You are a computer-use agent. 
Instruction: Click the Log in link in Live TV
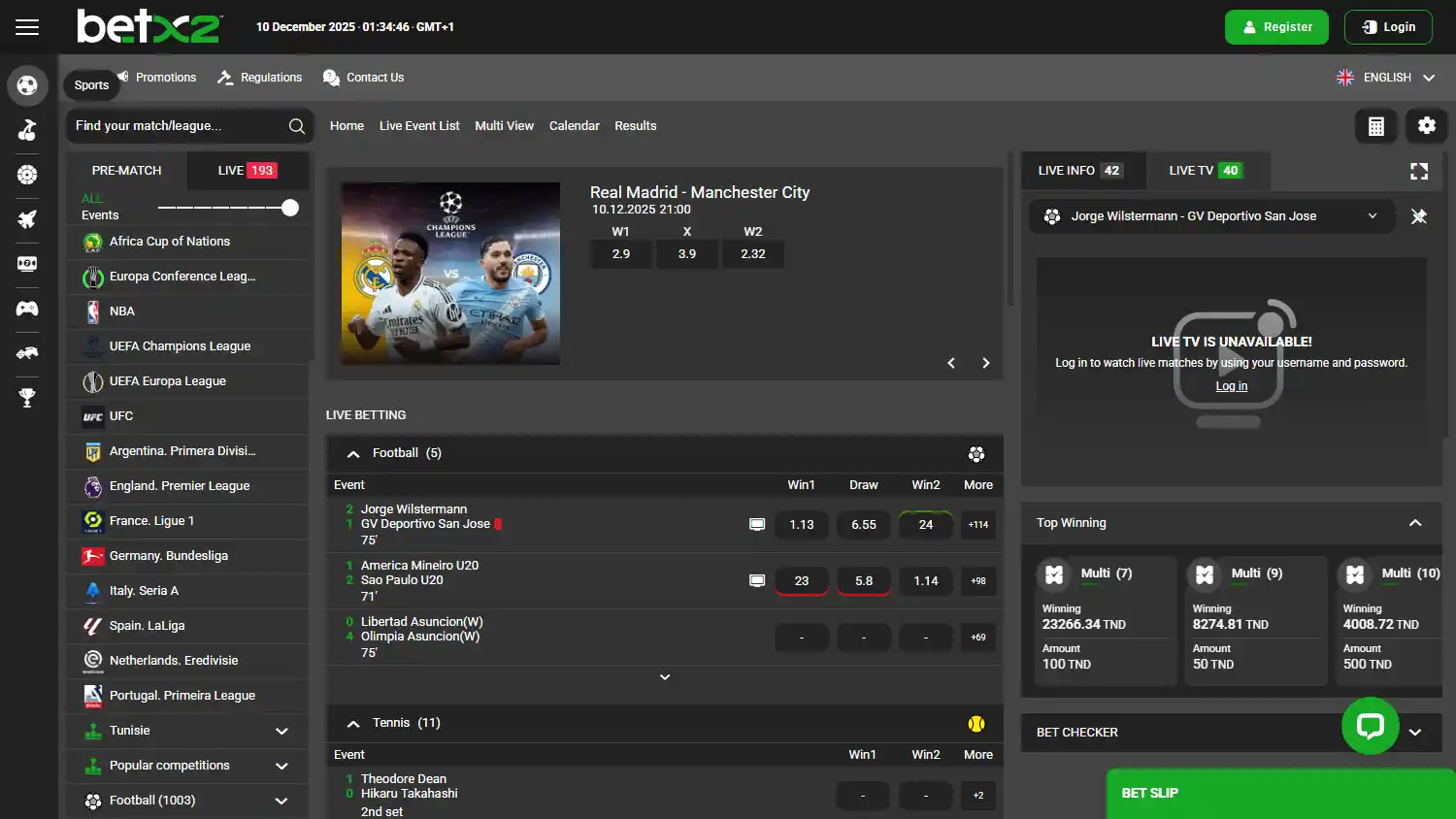coord(1232,386)
